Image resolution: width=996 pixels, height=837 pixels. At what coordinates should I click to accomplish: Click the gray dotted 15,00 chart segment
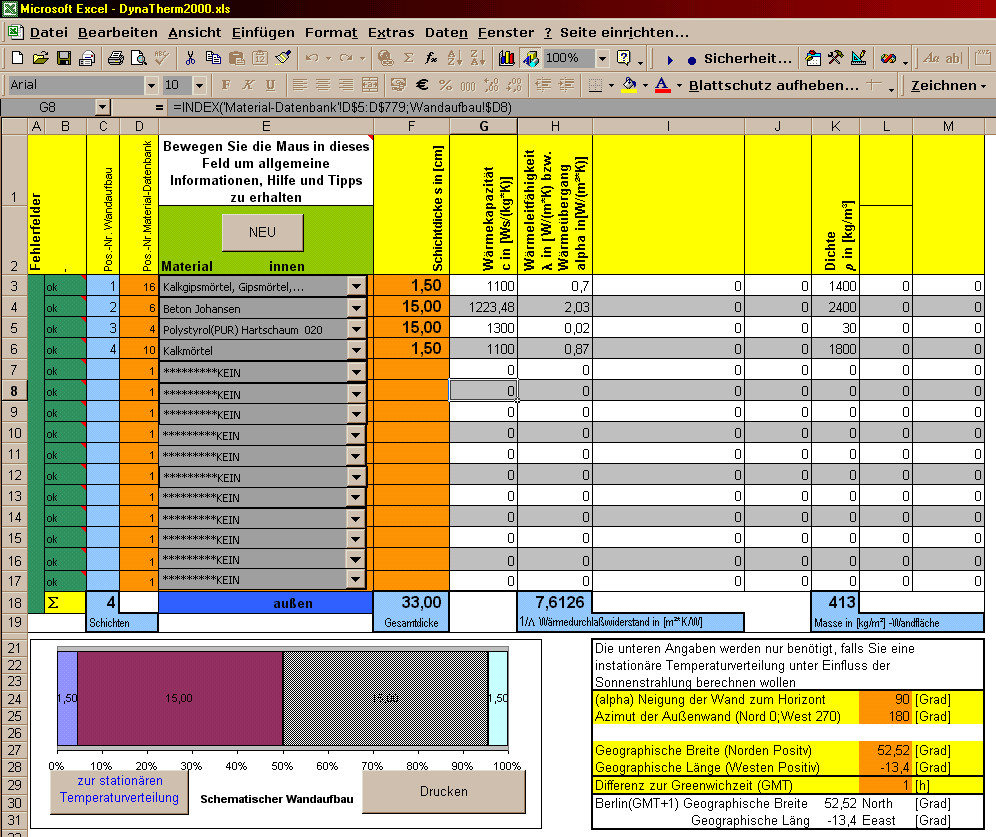(x=386, y=698)
